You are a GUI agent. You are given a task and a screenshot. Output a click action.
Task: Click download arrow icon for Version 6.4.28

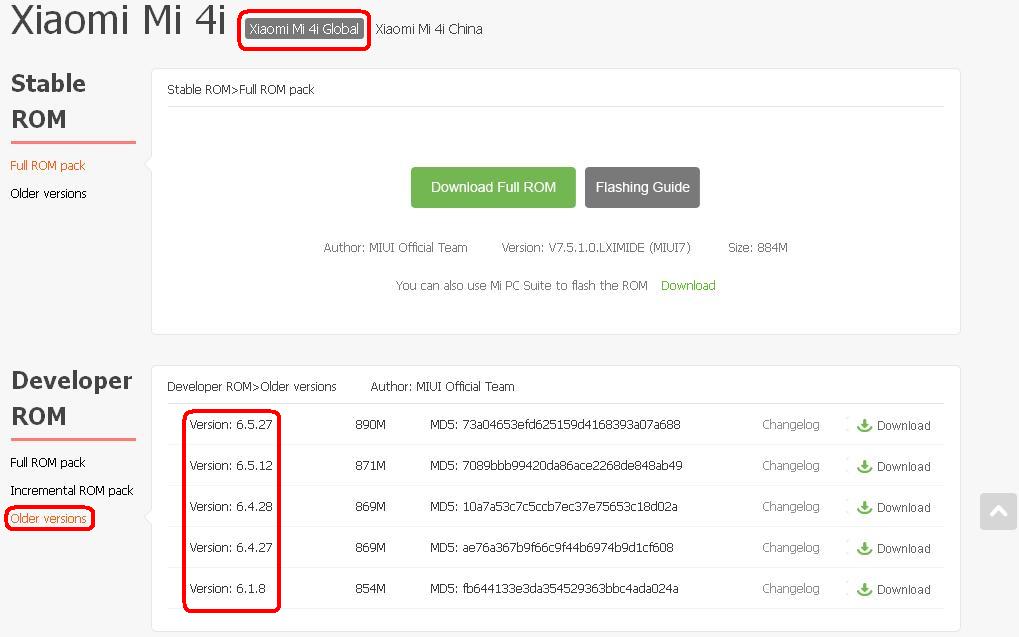[x=864, y=507]
